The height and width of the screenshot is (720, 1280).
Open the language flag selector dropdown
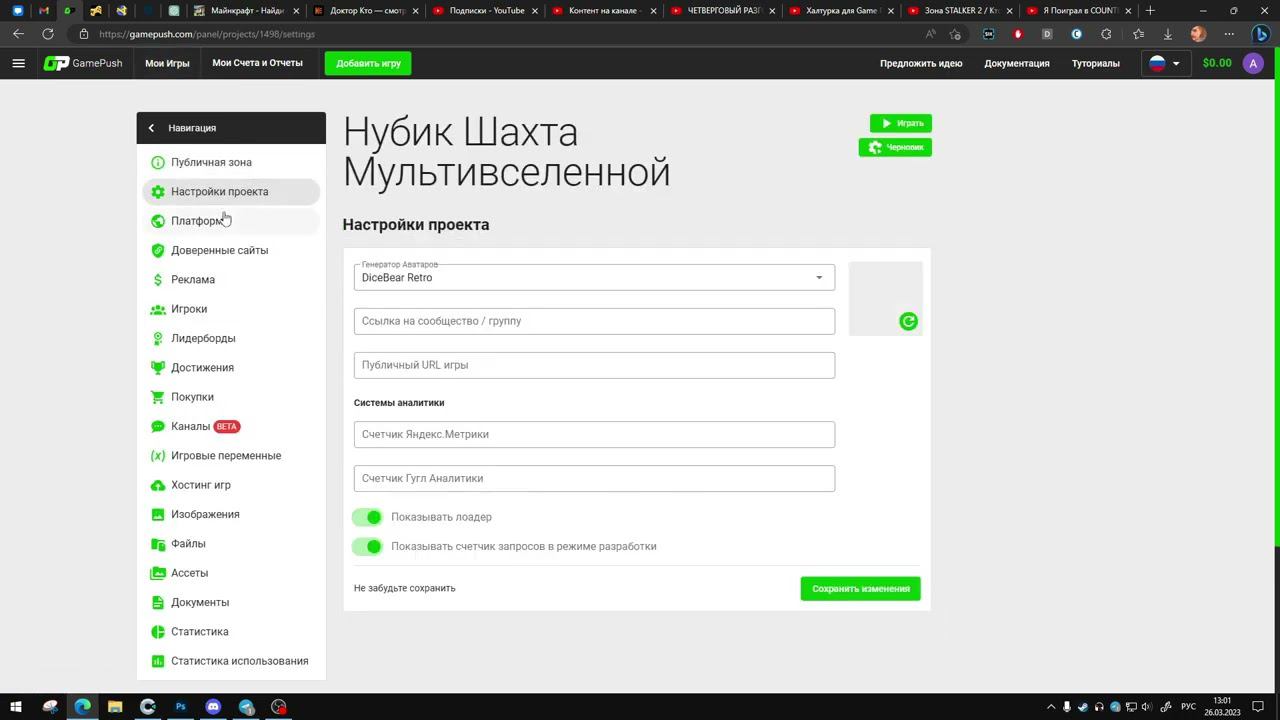[x=1166, y=63]
